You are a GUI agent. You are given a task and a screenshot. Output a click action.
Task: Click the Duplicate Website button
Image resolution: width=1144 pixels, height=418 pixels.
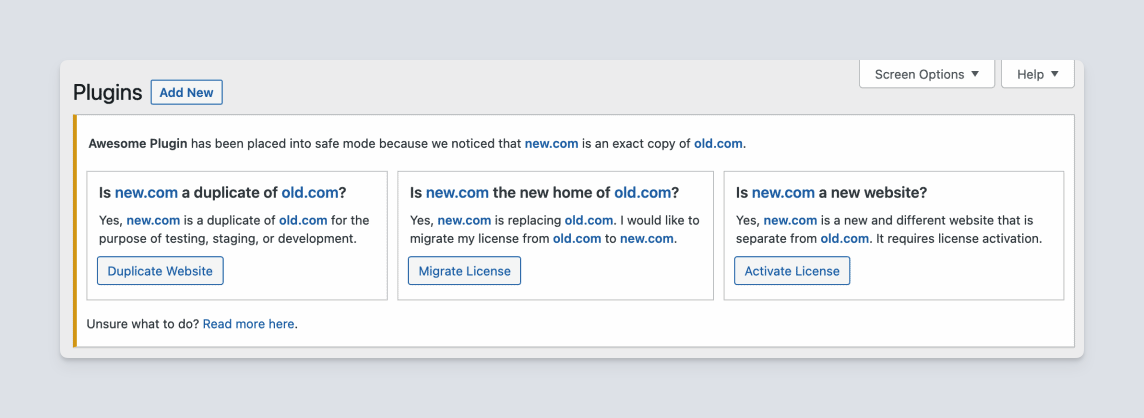[x=160, y=271]
